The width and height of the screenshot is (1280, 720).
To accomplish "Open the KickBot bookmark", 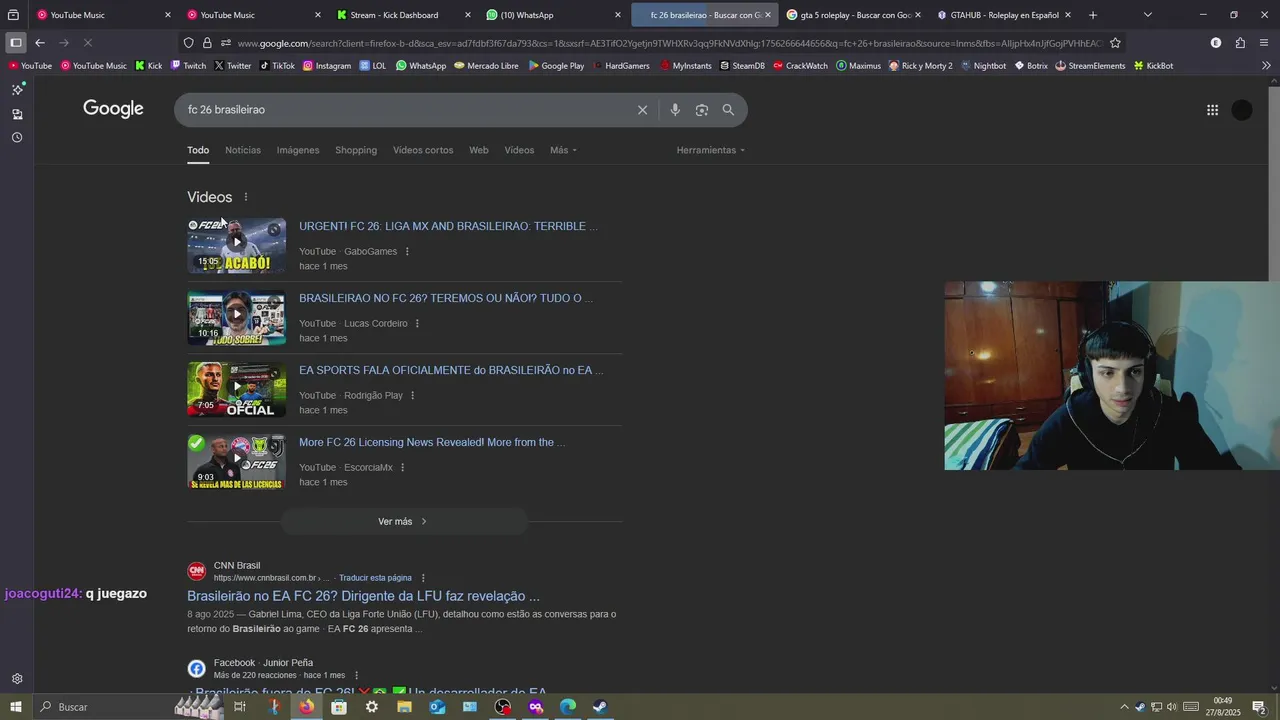I will click(x=1153, y=66).
